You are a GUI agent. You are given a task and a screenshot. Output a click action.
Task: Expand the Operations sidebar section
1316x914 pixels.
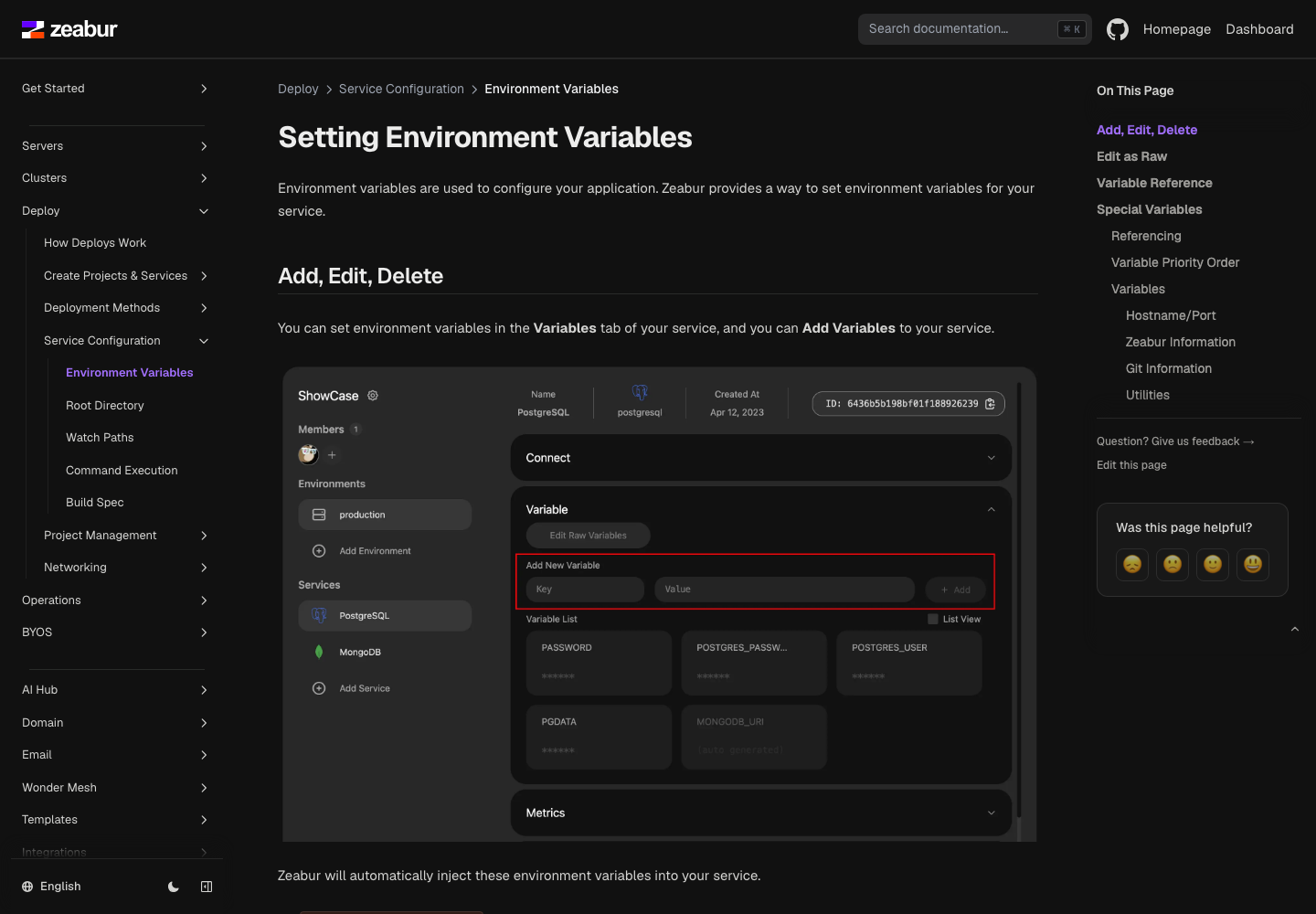click(x=115, y=600)
